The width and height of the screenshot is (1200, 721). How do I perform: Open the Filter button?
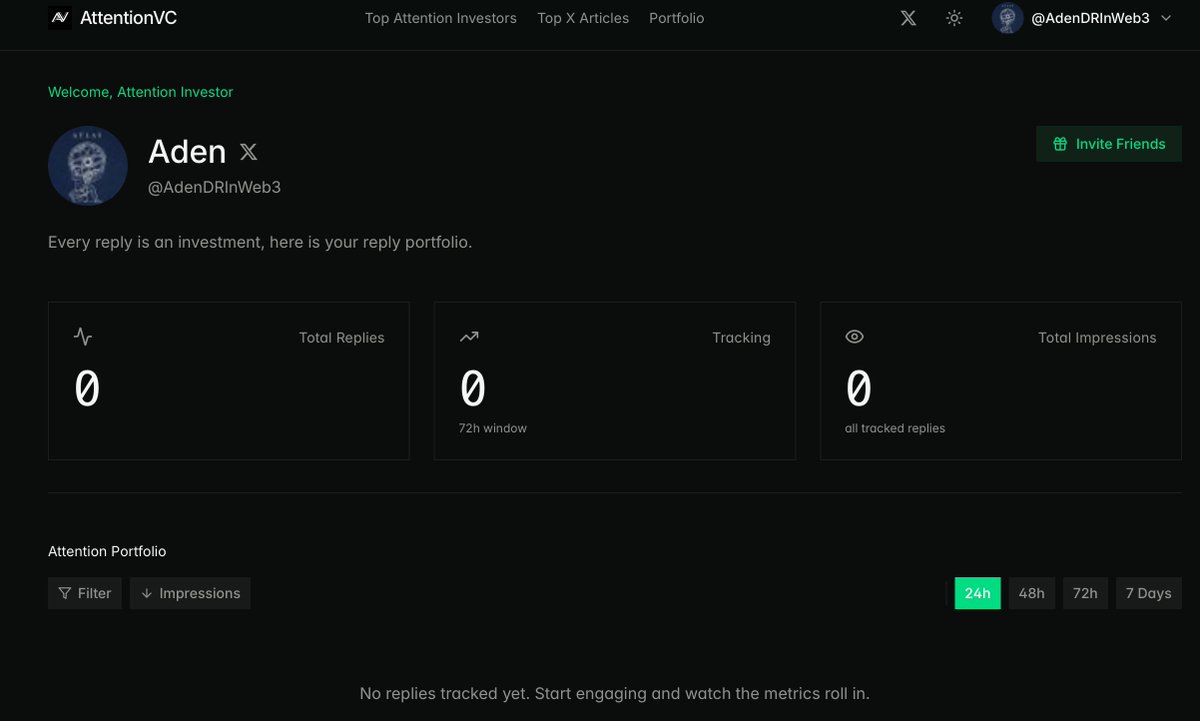point(85,593)
